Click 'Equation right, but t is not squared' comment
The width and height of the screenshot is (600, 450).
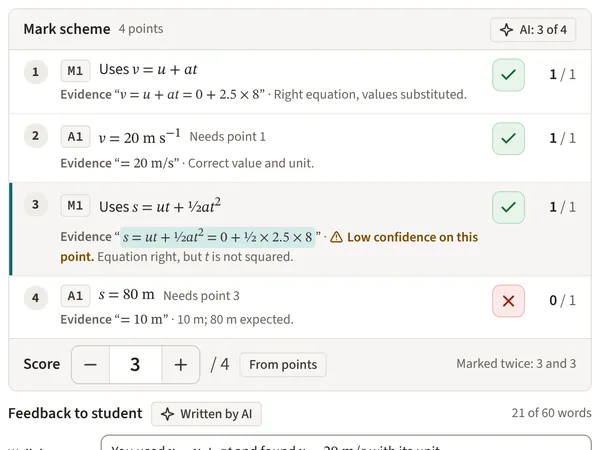[x=195, y=257]
